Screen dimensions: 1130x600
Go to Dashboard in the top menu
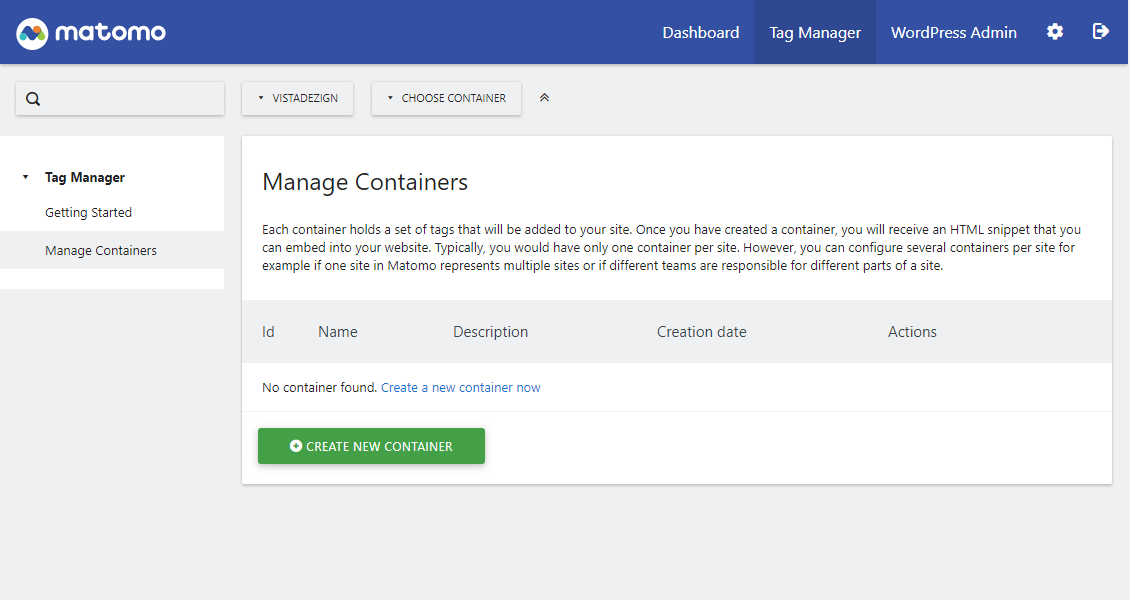click(x=700, y=32)
